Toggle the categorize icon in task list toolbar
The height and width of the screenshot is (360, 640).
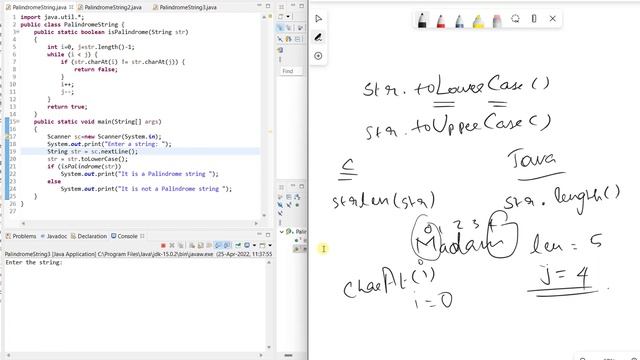point(280,28)
